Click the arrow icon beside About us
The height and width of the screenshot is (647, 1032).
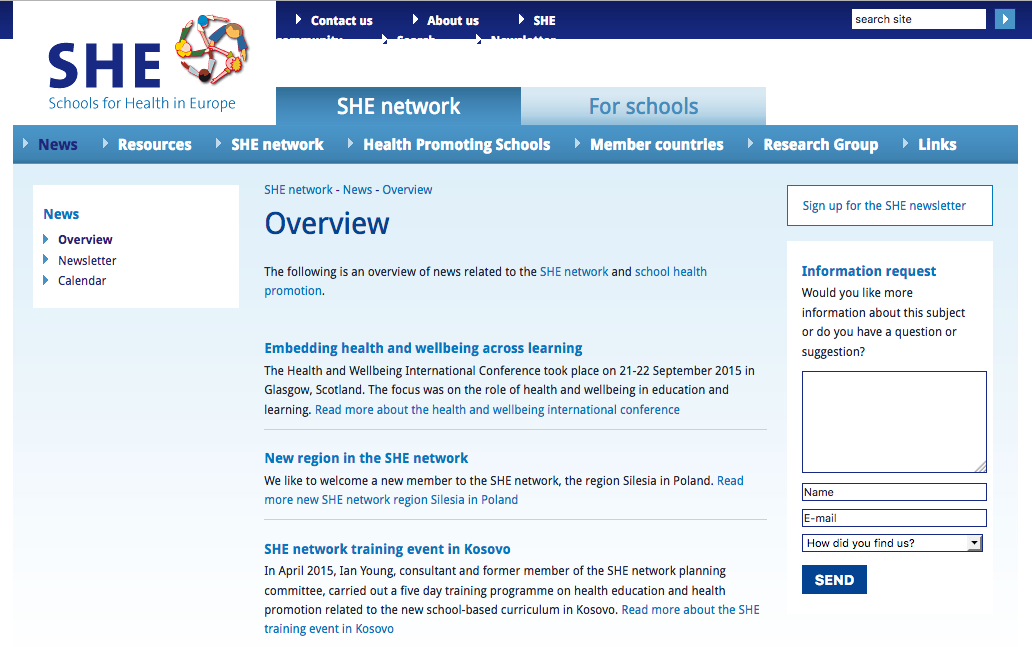point(415,20)
